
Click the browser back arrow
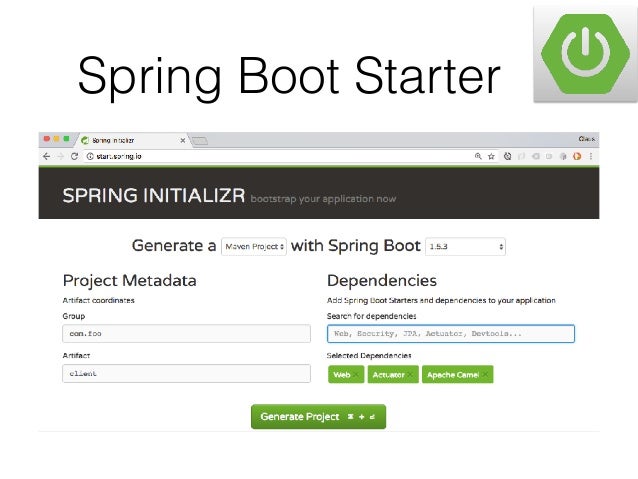[46, 156]
